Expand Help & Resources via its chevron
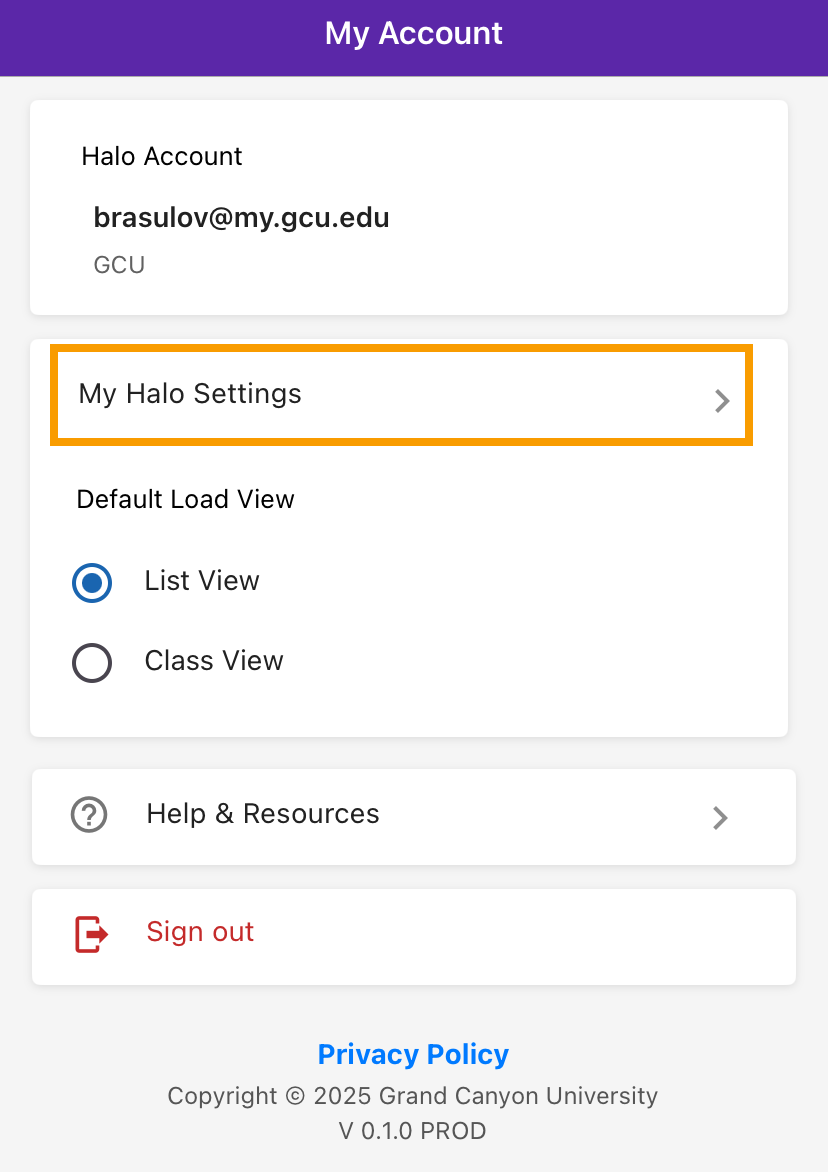 [720, 818]
